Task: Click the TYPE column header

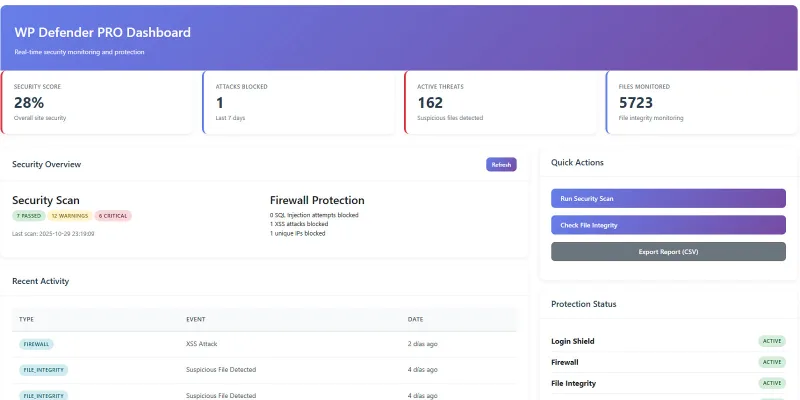Action: click(27, 319)
